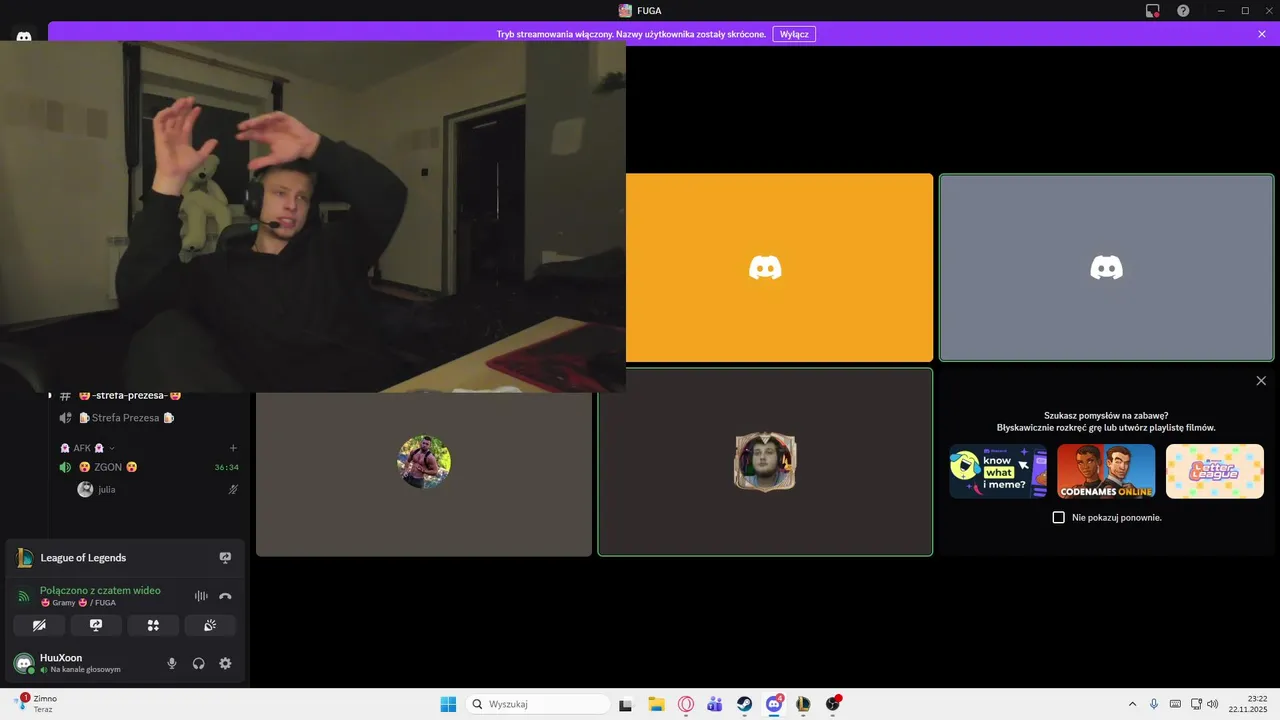Select the tile with the muscular avatar
Screen dimensions: 1280x720
pyautogui.click(x=424, y=473)
